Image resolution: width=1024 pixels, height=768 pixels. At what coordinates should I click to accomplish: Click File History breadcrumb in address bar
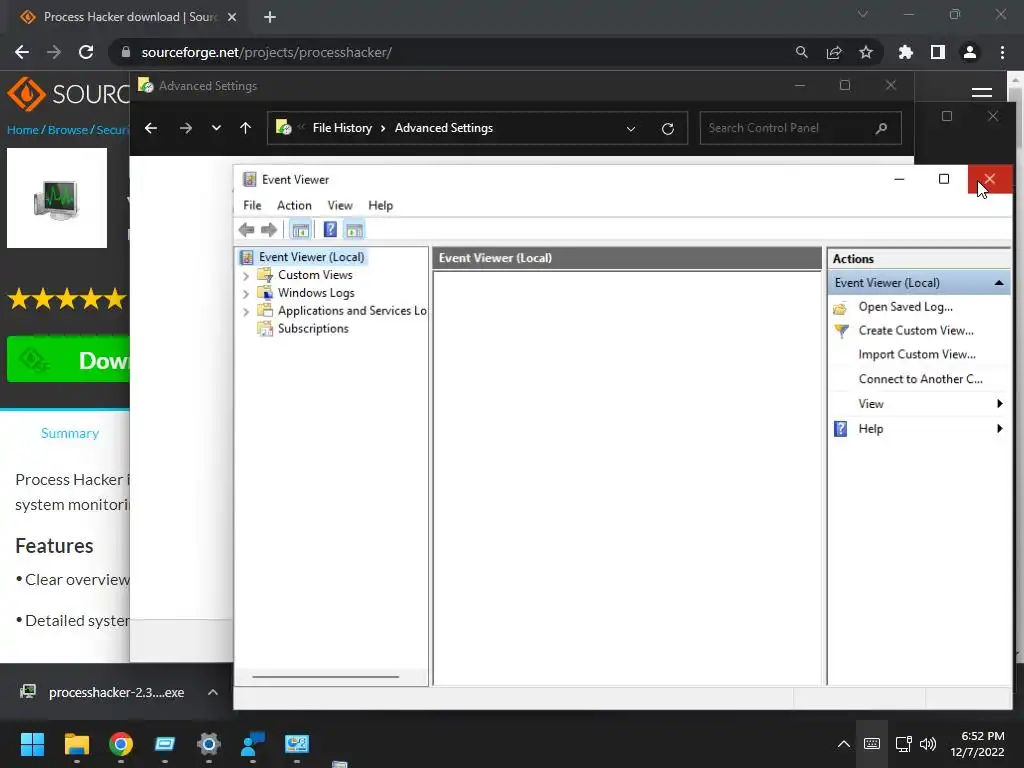pyautogui.click(x=342, y=128)
